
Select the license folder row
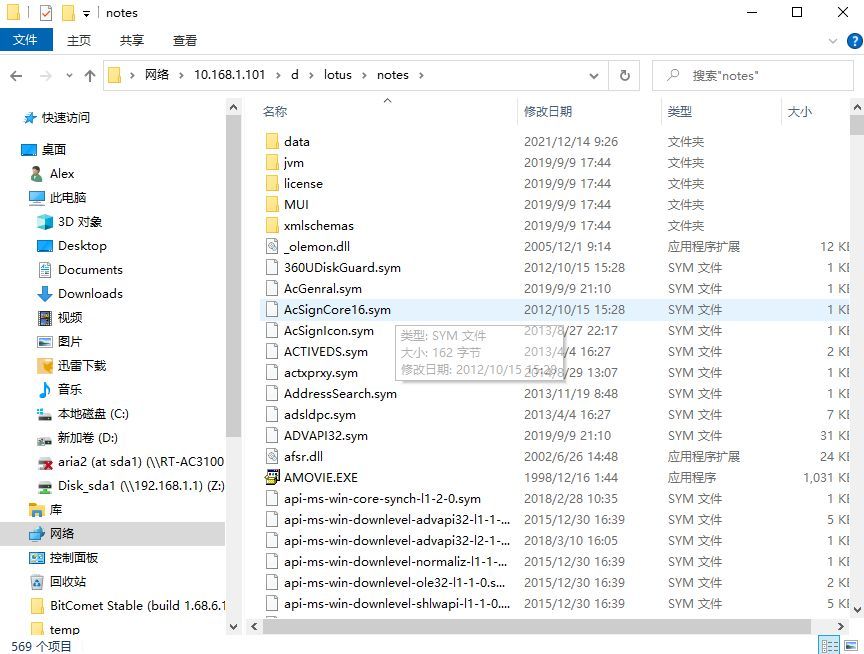tap(555, 183)
